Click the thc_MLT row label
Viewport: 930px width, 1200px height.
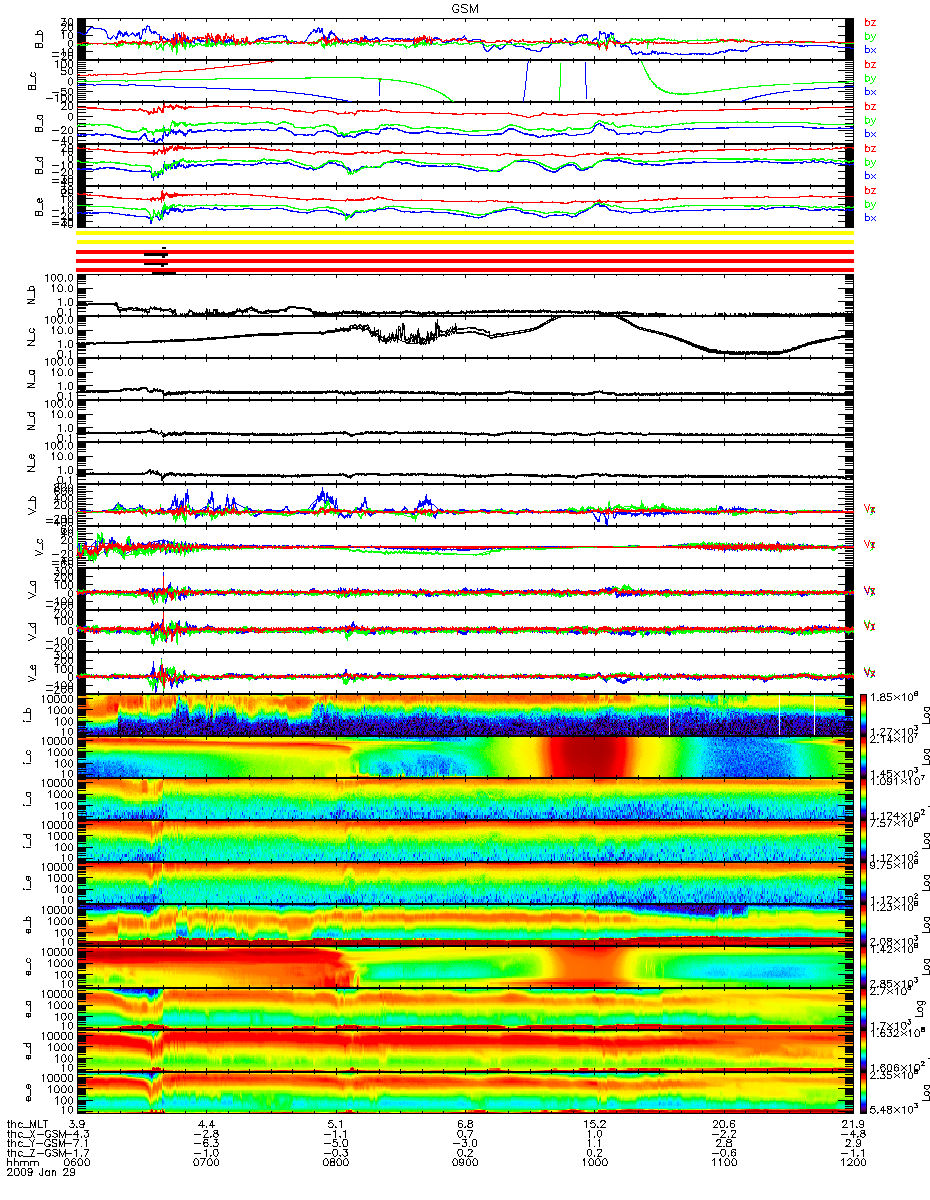point(27,1126)
